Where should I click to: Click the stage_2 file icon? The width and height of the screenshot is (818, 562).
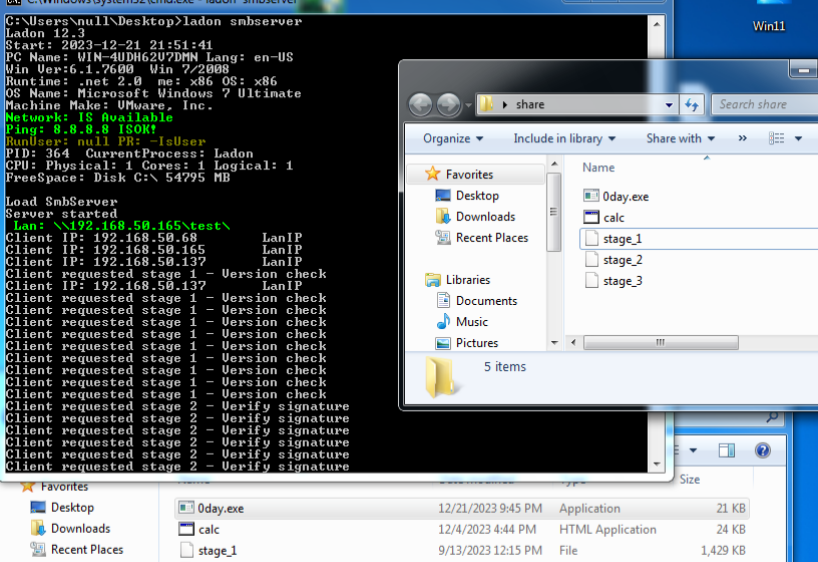pos(592,259)
